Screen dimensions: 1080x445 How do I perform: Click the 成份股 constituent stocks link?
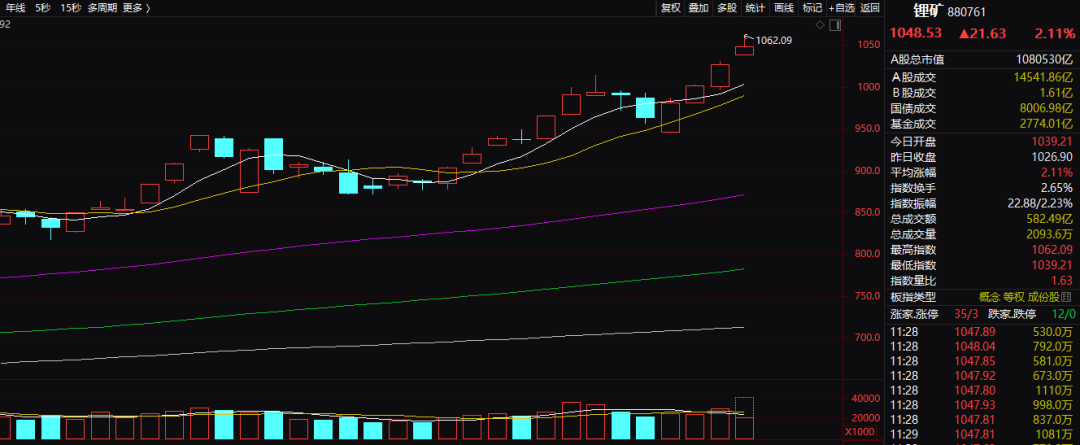[x=1047, y=298]
